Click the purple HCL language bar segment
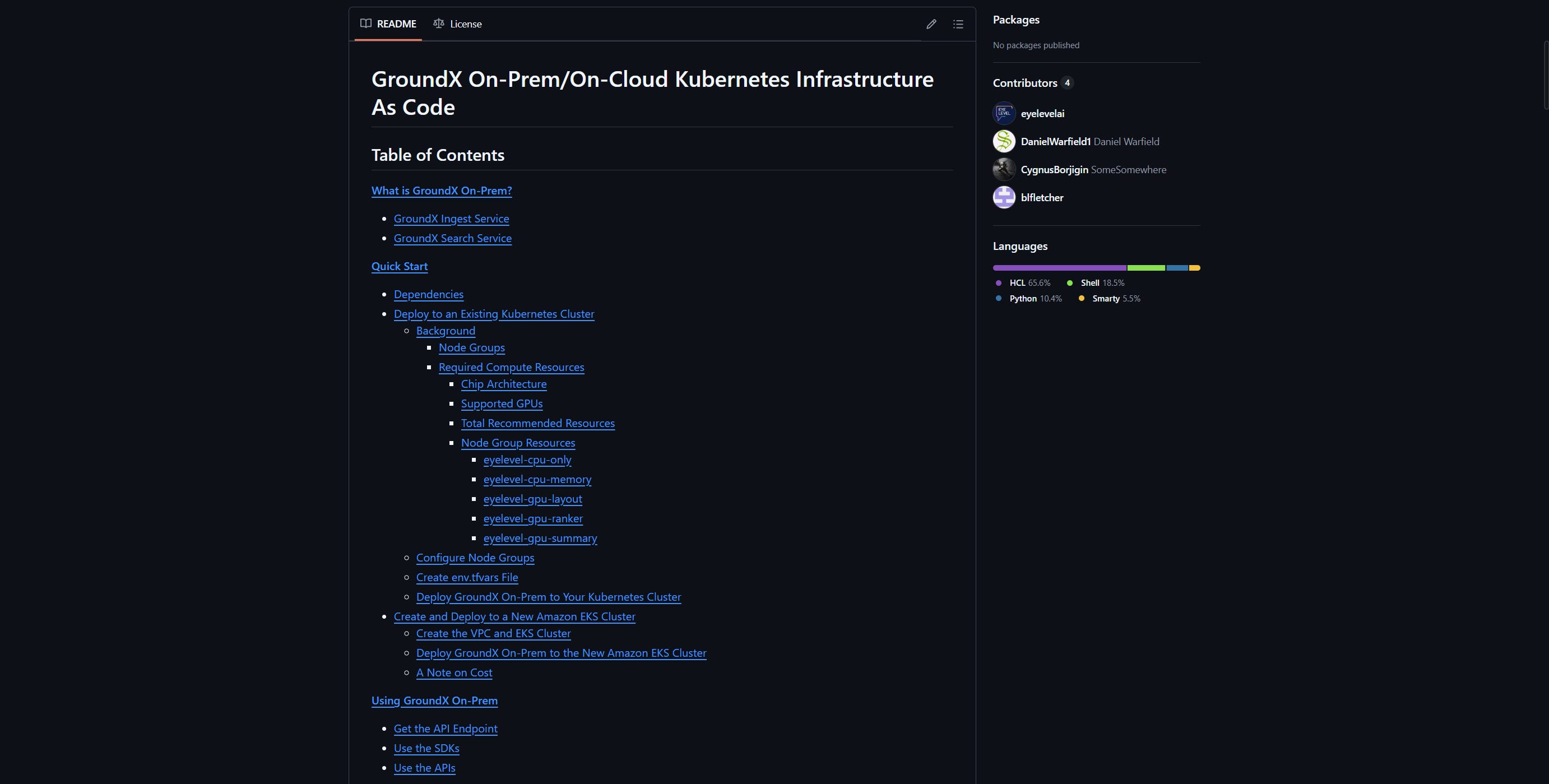This screenshot has width=1549, height=784. coord(1060,267)
